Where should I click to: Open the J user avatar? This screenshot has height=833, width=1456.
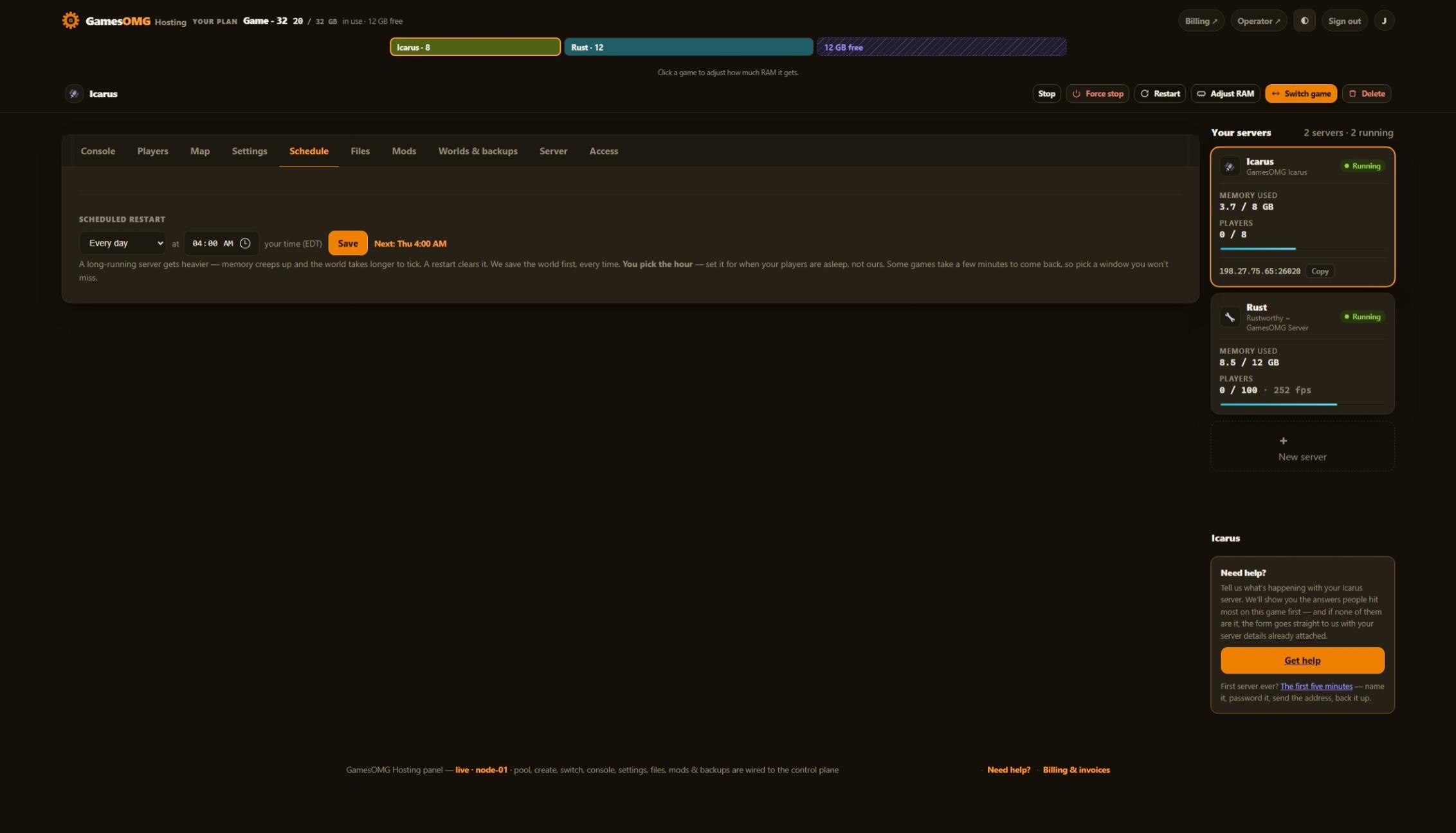click(1384, 21)
